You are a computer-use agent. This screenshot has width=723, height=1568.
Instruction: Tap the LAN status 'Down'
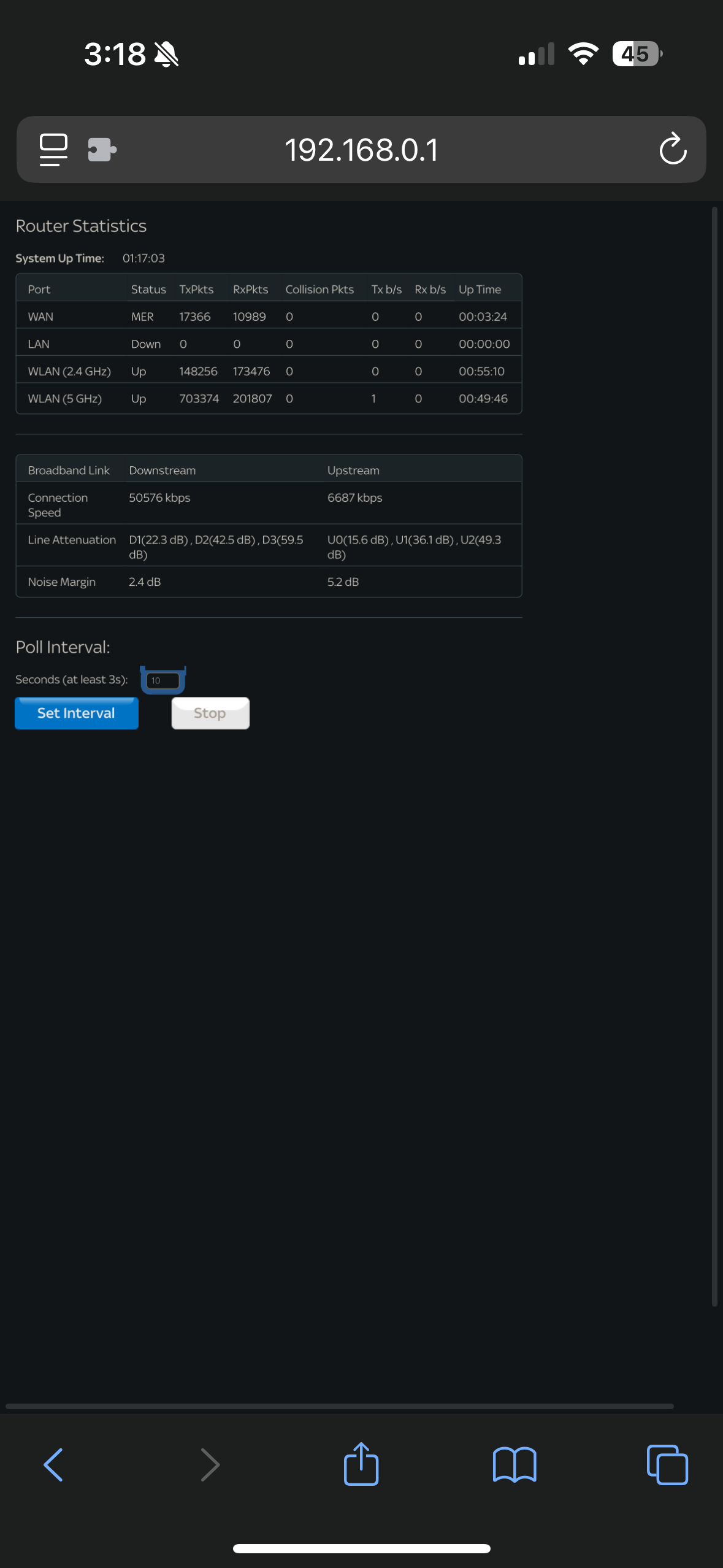point(146,344)
